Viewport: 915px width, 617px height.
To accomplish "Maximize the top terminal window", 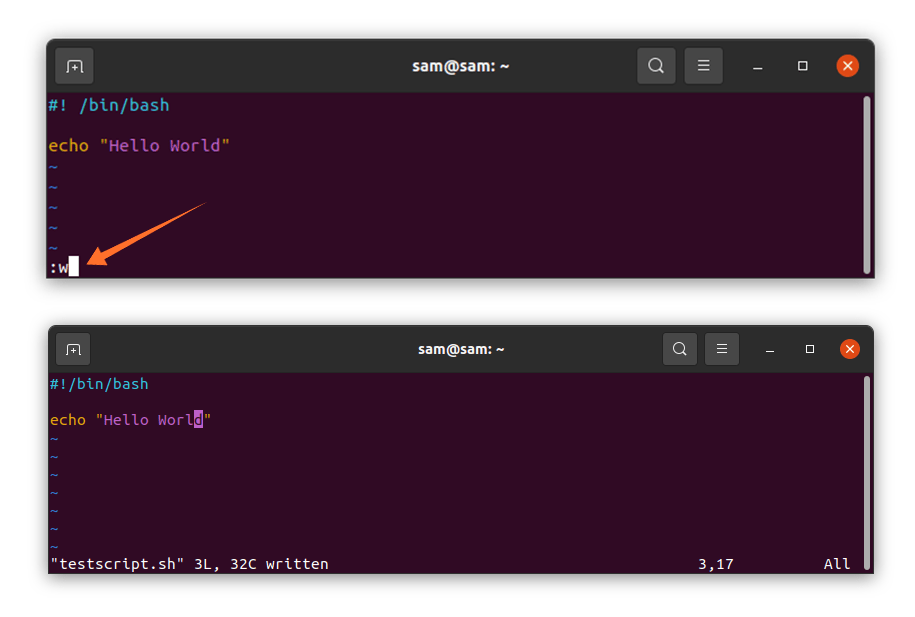I will point(802,65).
